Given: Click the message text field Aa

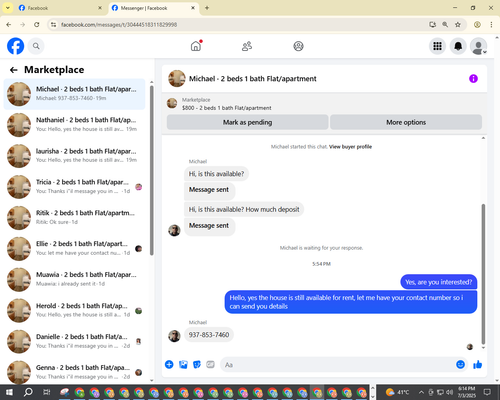Looking at the screenshot, I should [x=337, y=365].
